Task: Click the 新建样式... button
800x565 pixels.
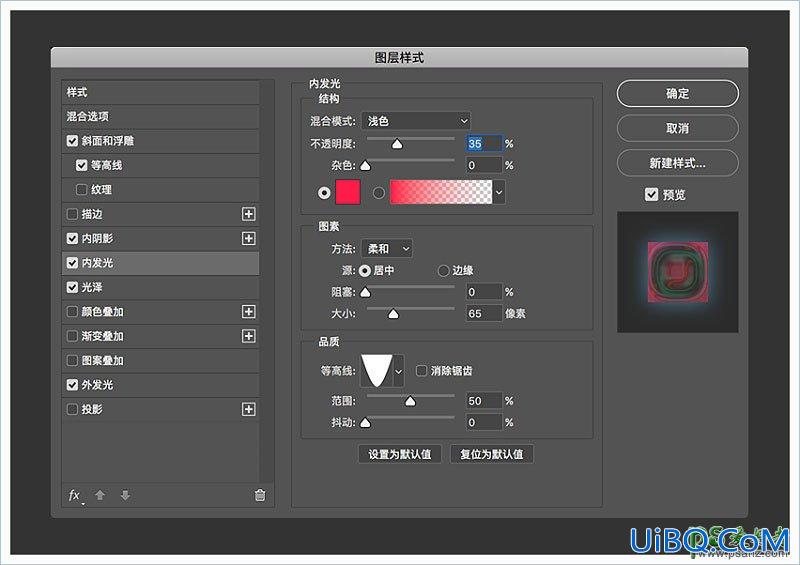Action: [678, 163]
